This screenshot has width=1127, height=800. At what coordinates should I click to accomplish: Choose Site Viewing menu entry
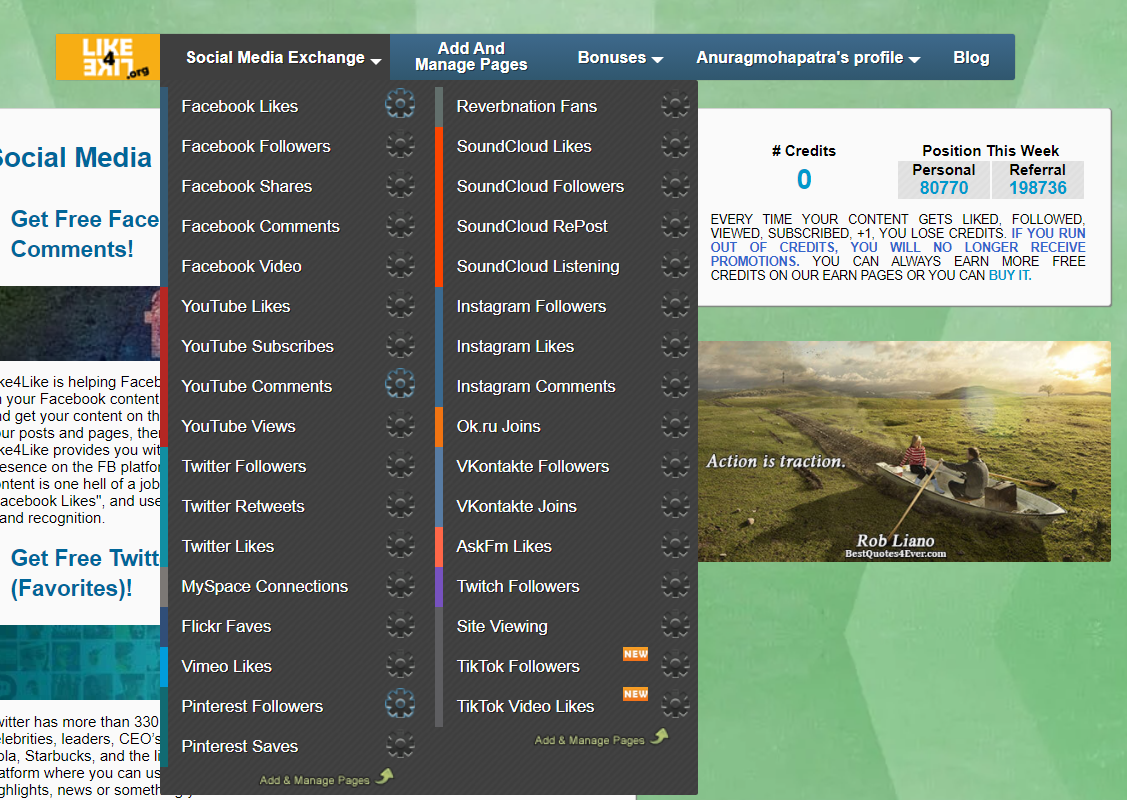pyautogui.click(x=502, y=627)
